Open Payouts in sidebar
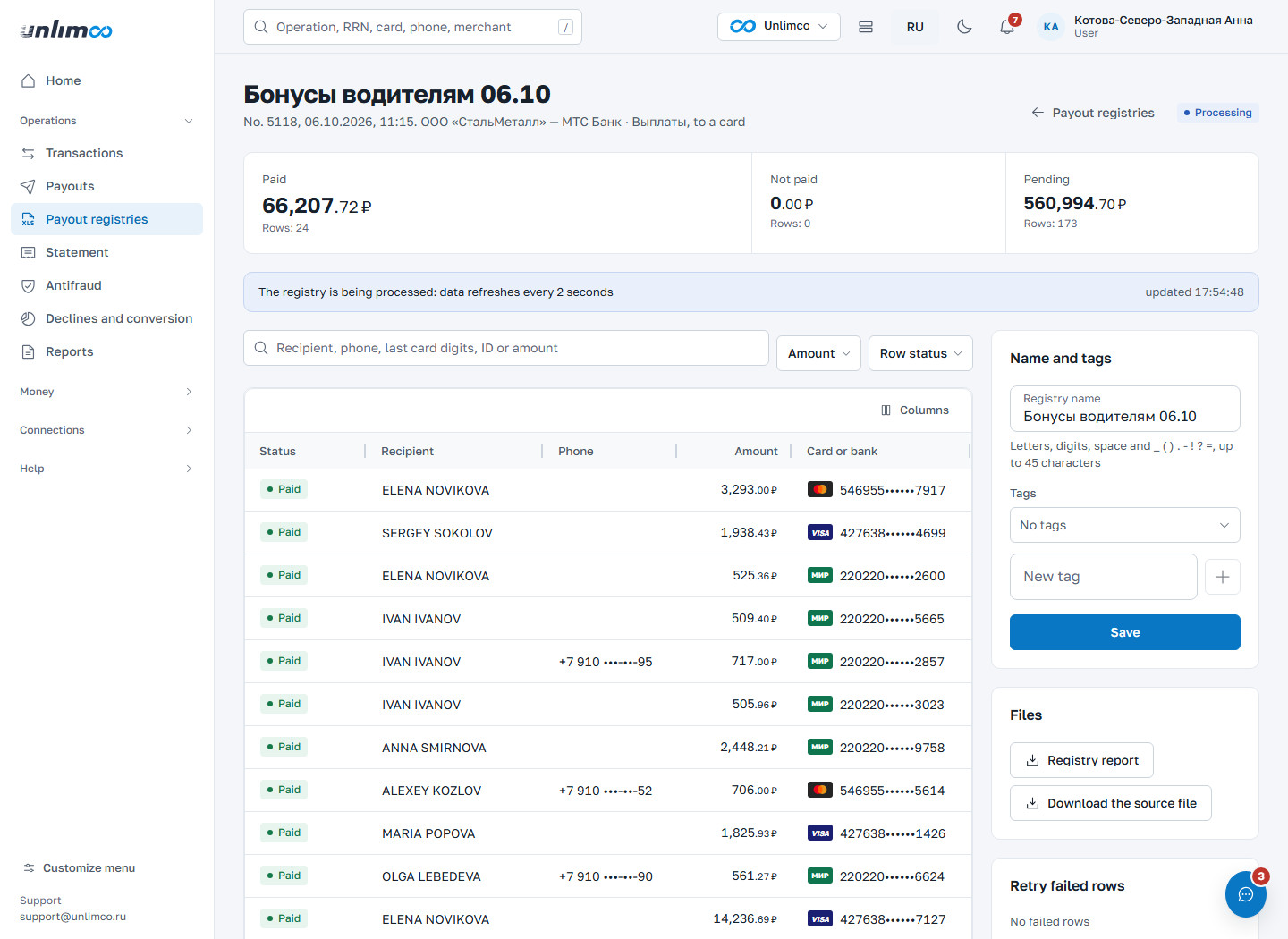The image size is (1288, 939). click(106, 186)
